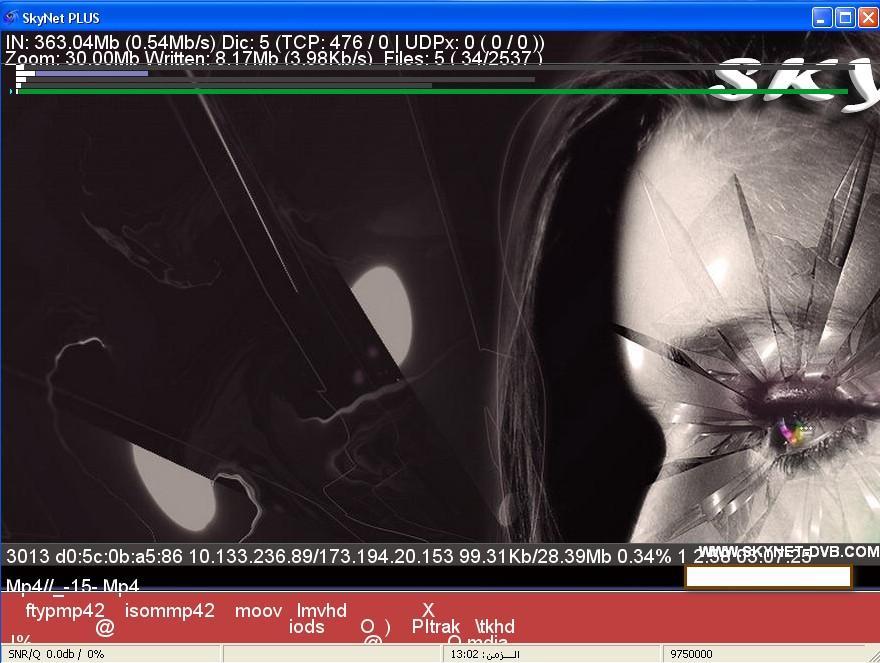Click inside the white input box
880x663 pixels.
768,577
